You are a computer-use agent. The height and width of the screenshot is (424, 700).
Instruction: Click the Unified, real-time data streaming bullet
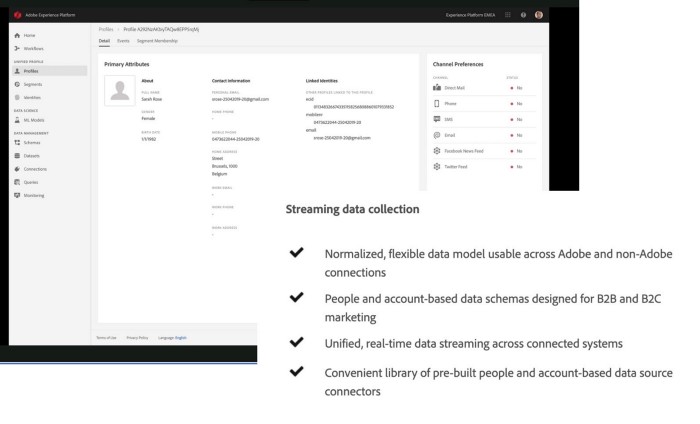[x=473, y=344]
